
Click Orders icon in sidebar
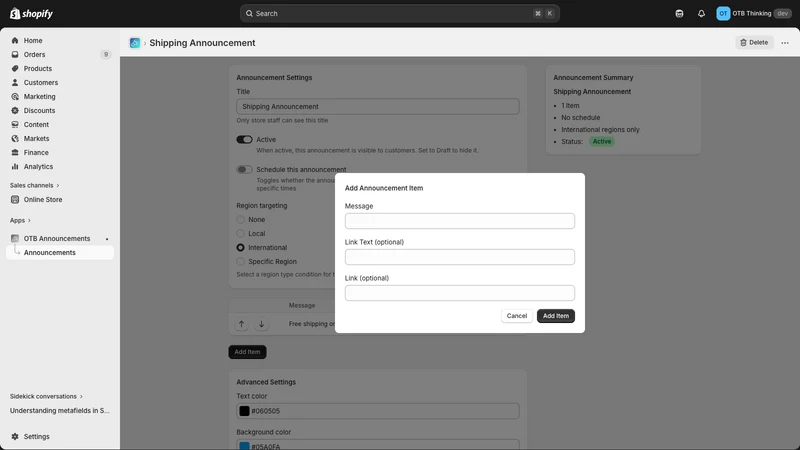click(x=15, y=55)
